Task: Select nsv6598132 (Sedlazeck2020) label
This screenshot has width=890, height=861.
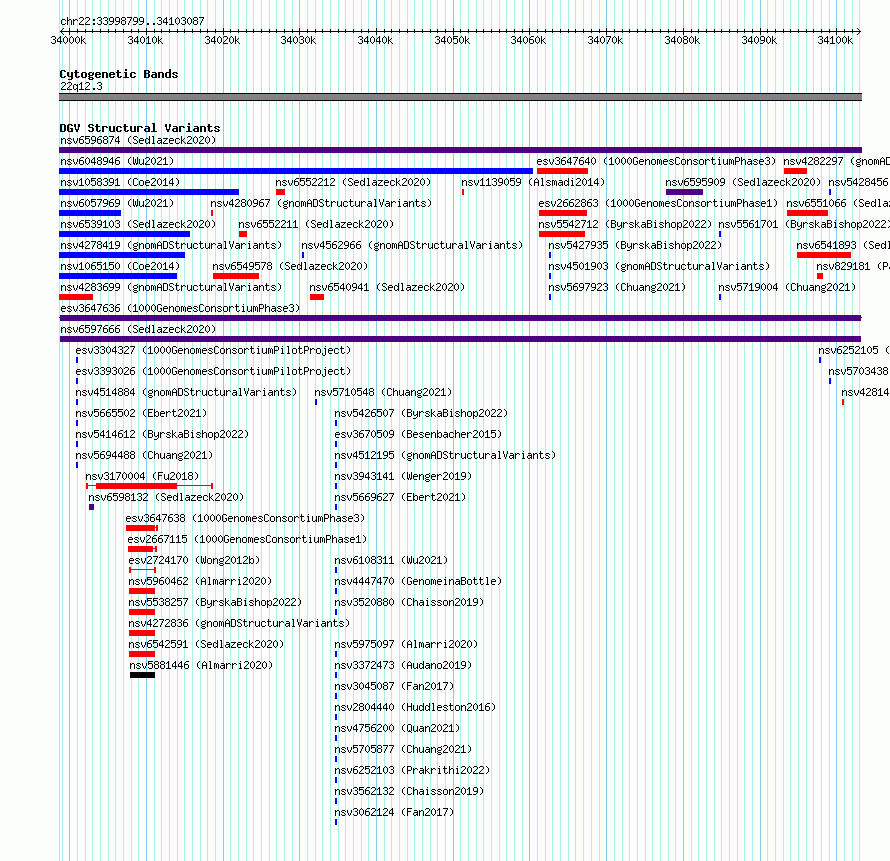Action: point(166,497)
